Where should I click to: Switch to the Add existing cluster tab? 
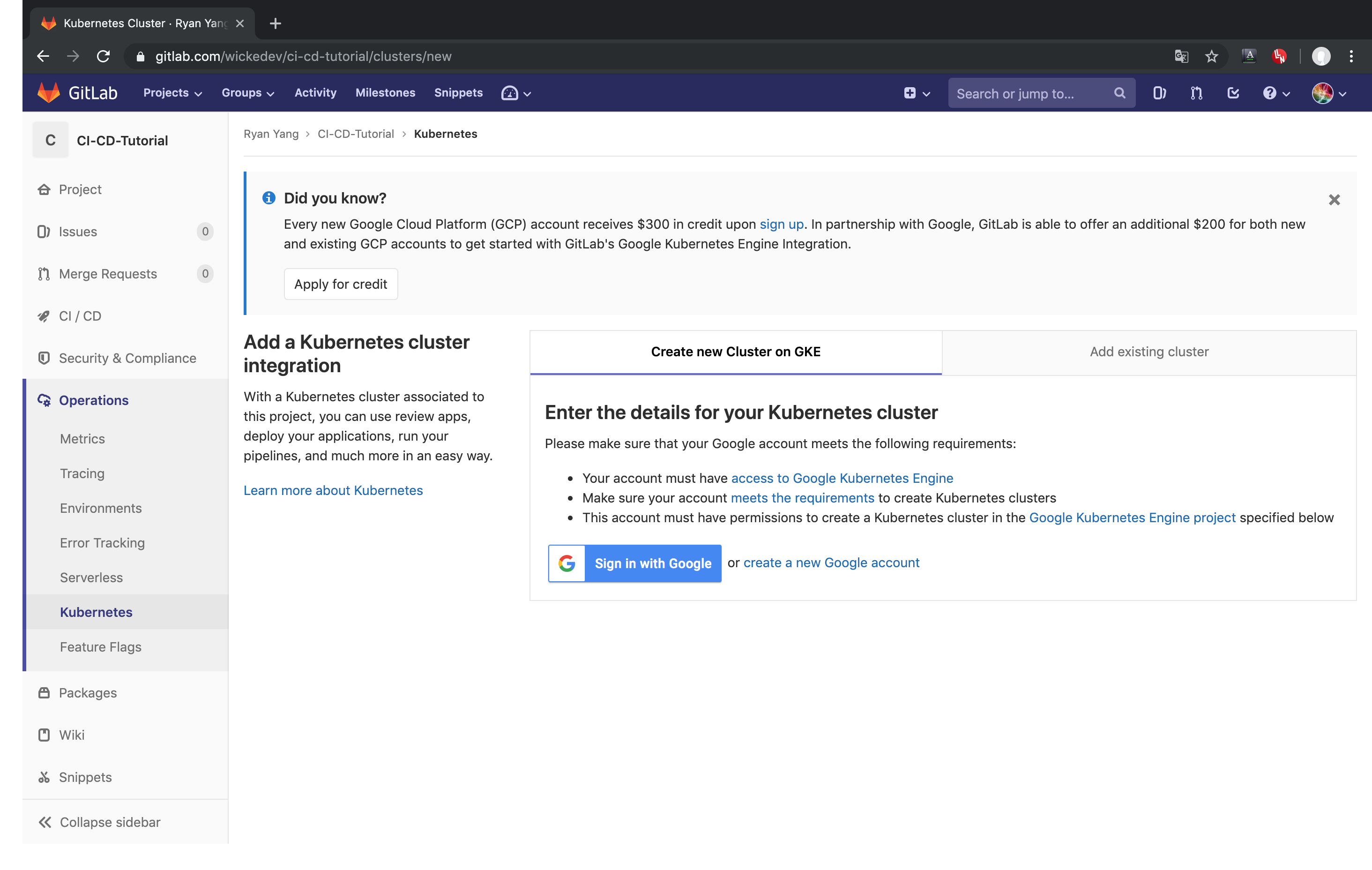(x=1149, y=352)
